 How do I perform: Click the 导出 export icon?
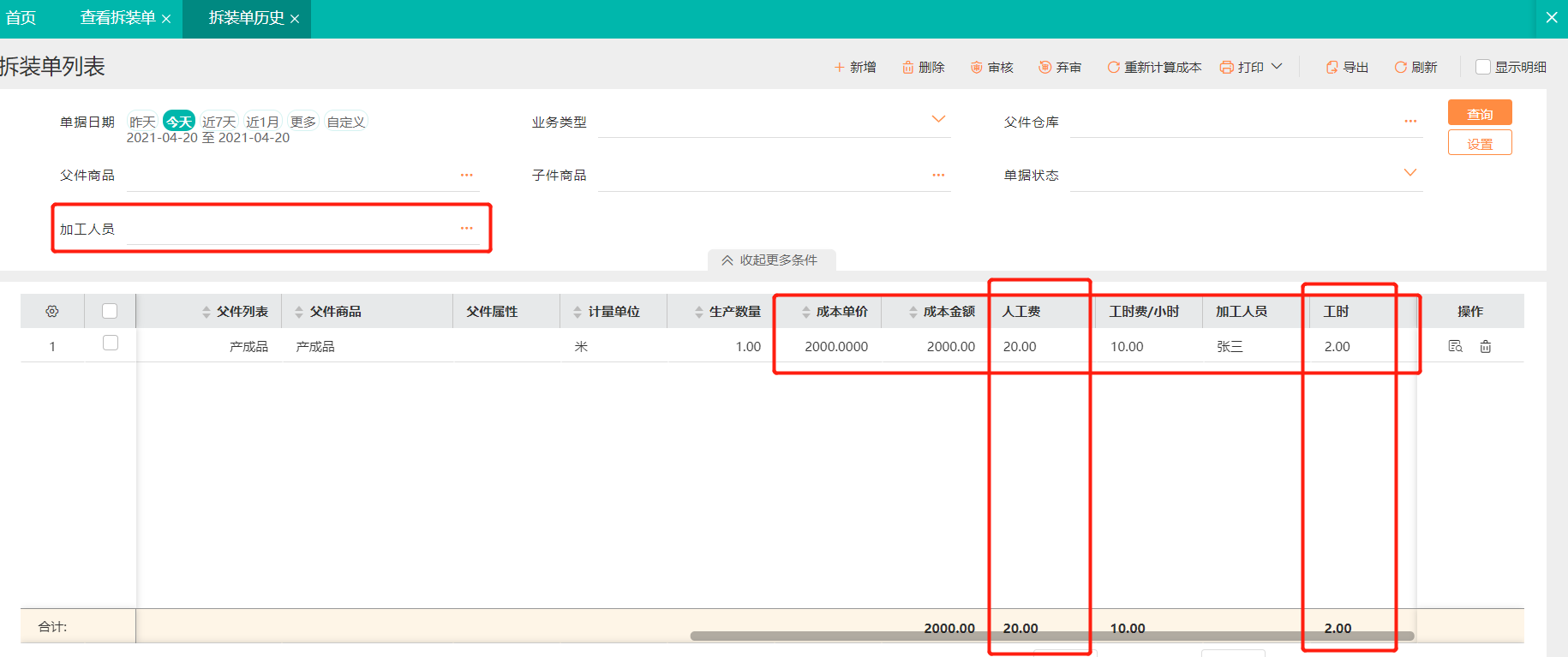(x=1332, y=67)
